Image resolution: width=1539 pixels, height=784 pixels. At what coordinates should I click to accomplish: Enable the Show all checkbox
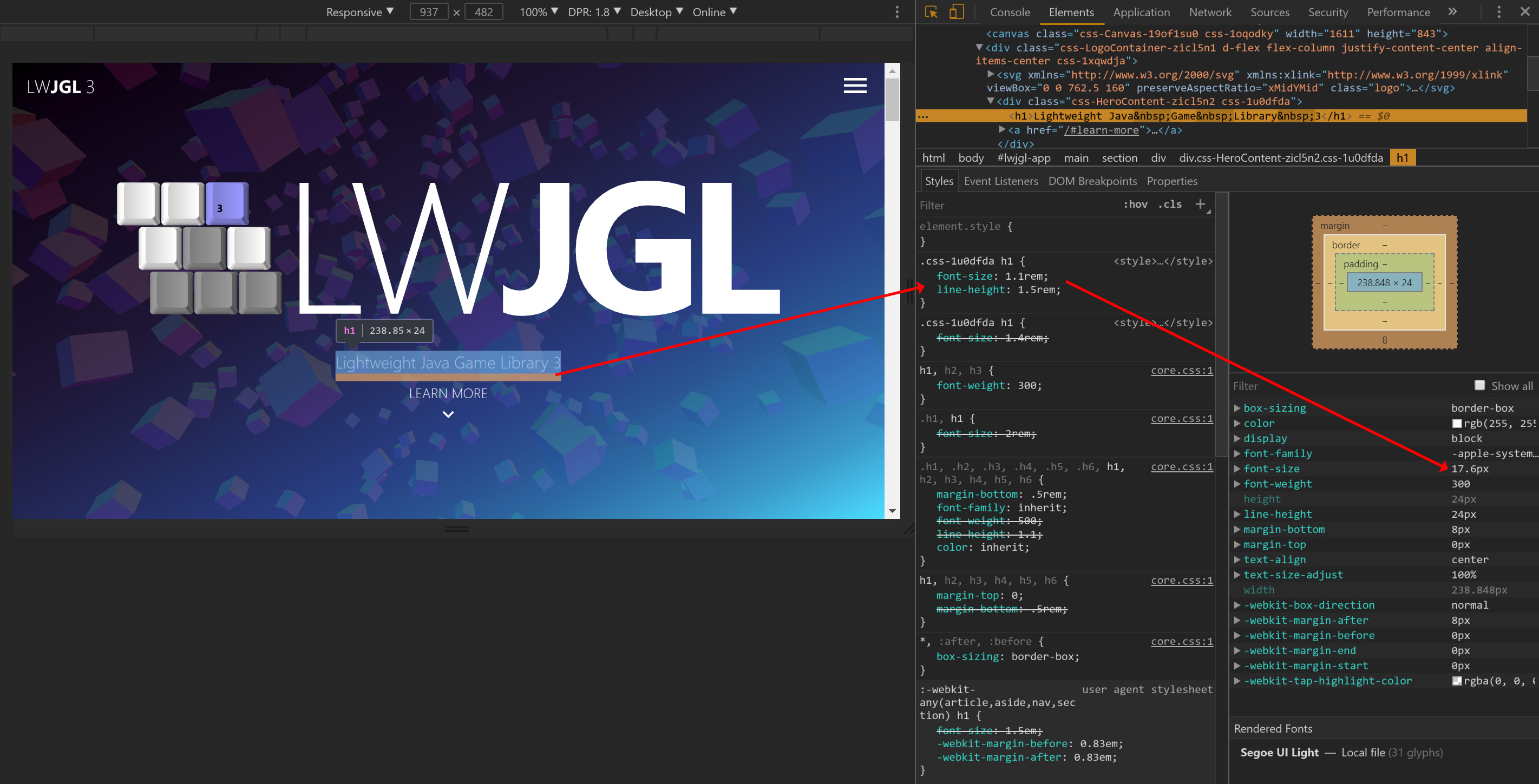point(1479,385)
